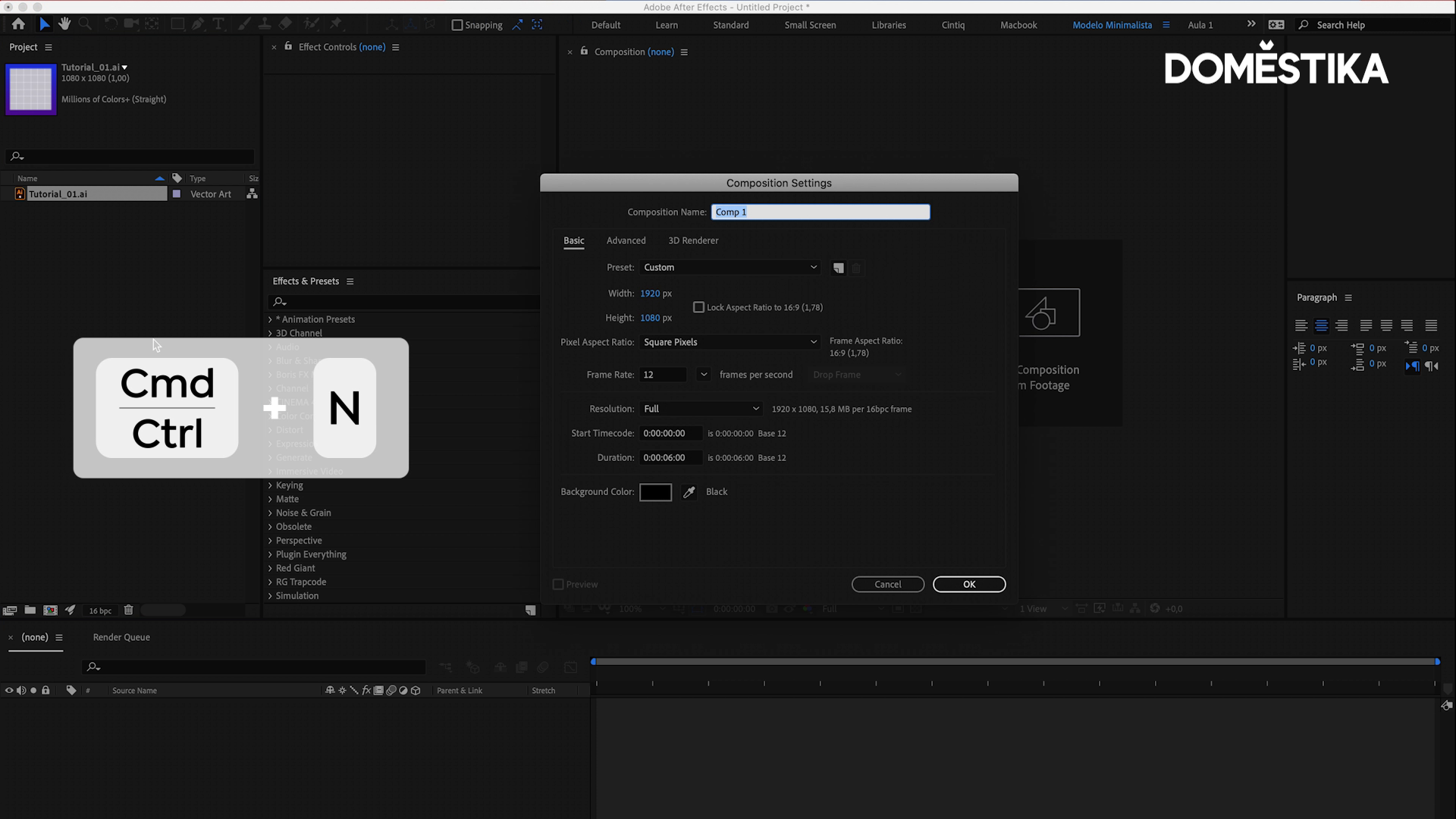Click the new composition icon in Project panel
The image size is (1456, 819).
[50, 610]
